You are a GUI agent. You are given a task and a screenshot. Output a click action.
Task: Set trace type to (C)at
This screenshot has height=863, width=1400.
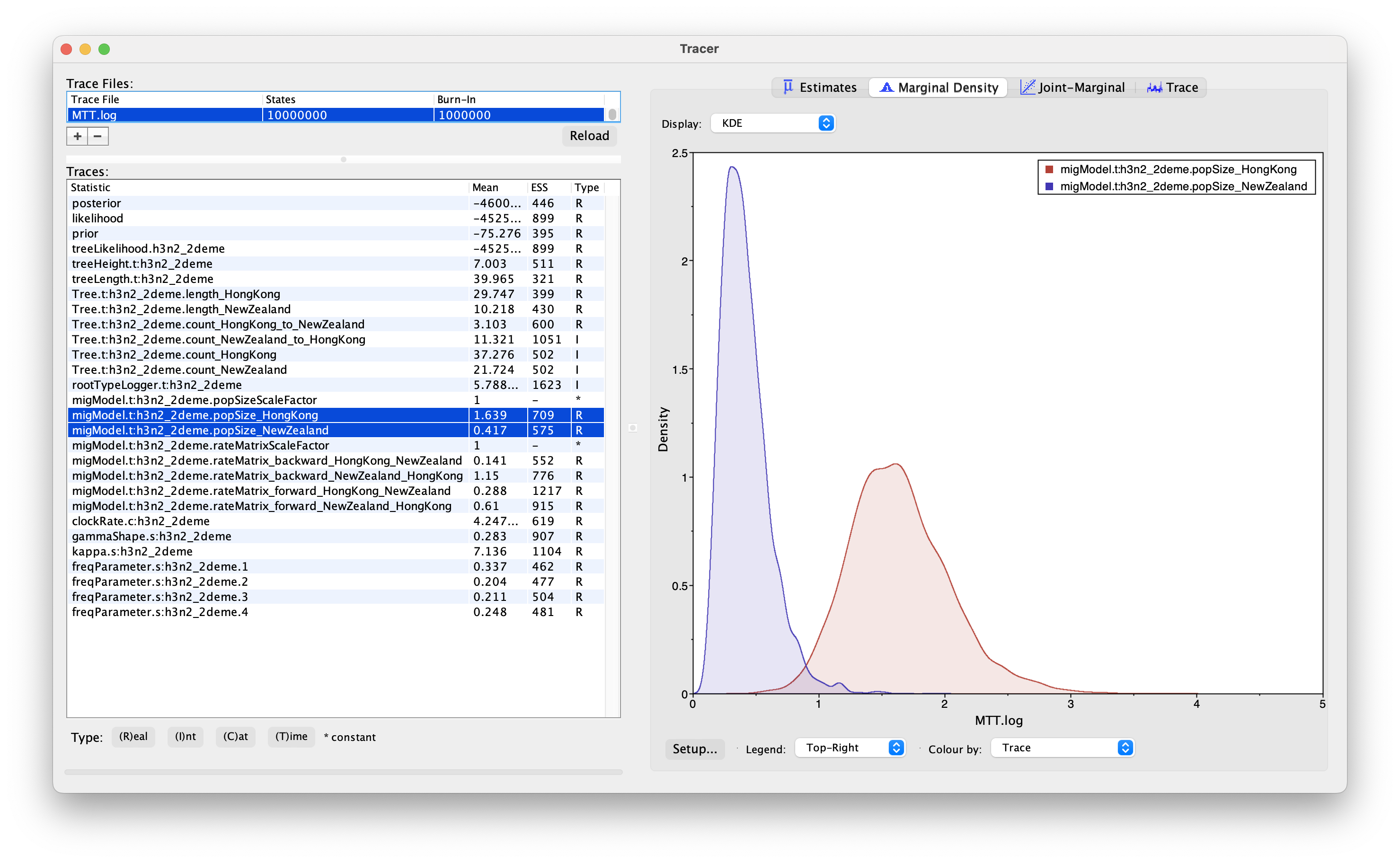point(235,736)
